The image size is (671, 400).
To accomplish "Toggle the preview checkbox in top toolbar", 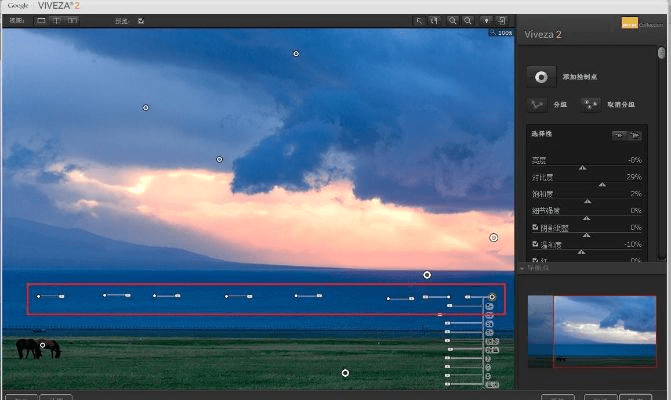I will [141, 20].
